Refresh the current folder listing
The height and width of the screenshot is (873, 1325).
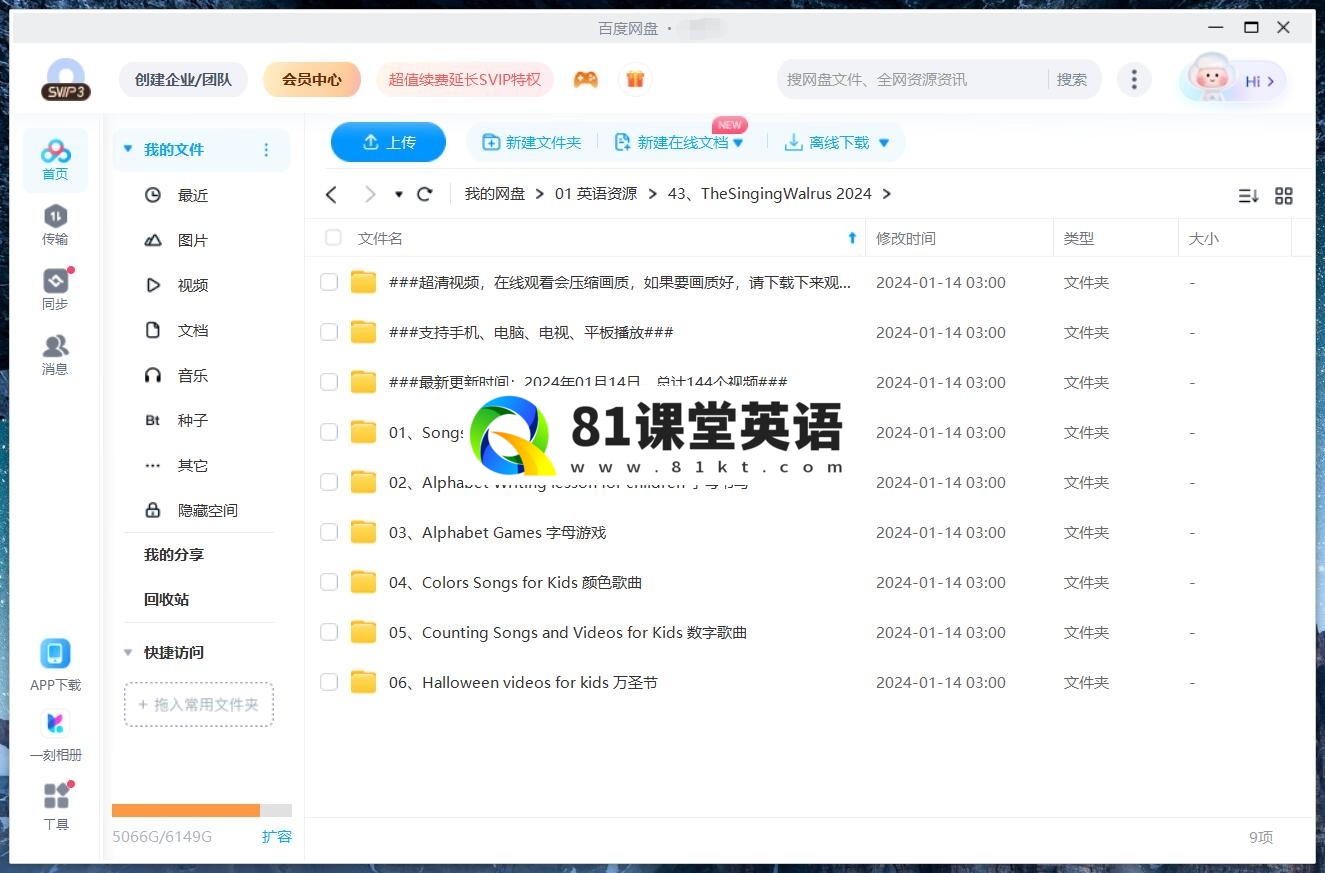425,194
